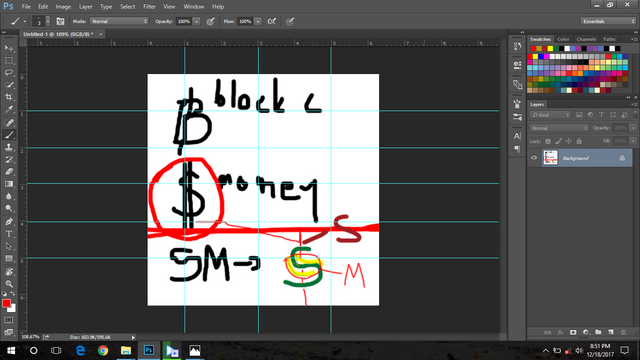Toggle Quick Mask mode
The width and height of the screenshot is (640, 360).
9,320
